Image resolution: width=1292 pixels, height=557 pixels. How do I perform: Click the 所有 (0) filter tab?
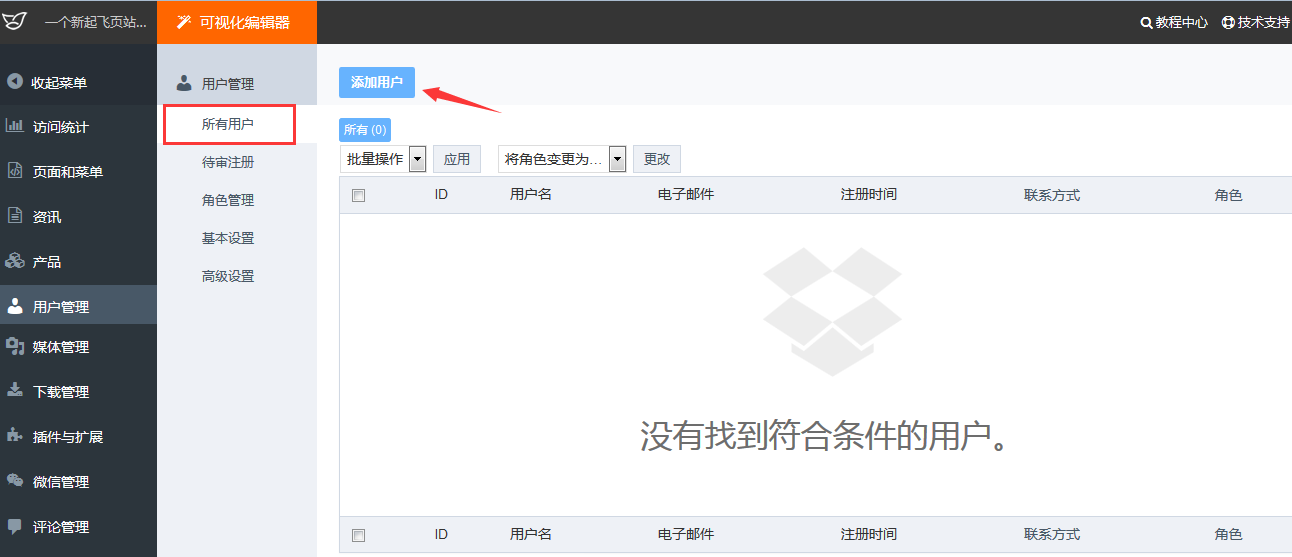(365, 130)
